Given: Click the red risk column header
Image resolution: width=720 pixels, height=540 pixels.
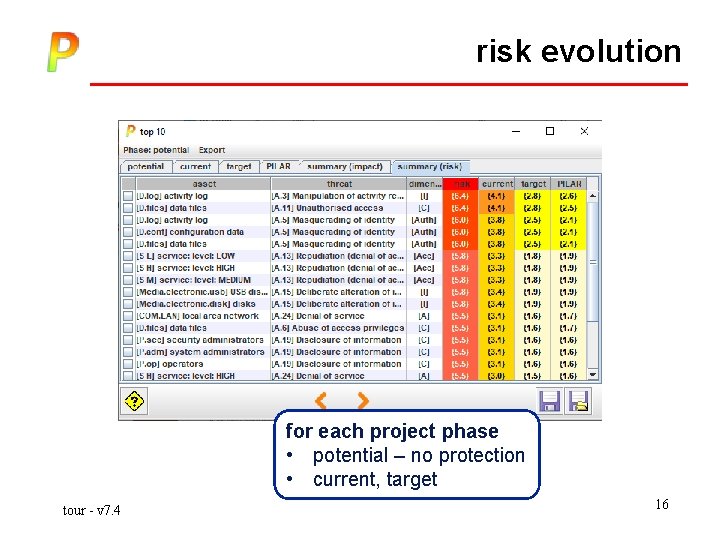Looking at the screenshot, I should pos(461,184).
